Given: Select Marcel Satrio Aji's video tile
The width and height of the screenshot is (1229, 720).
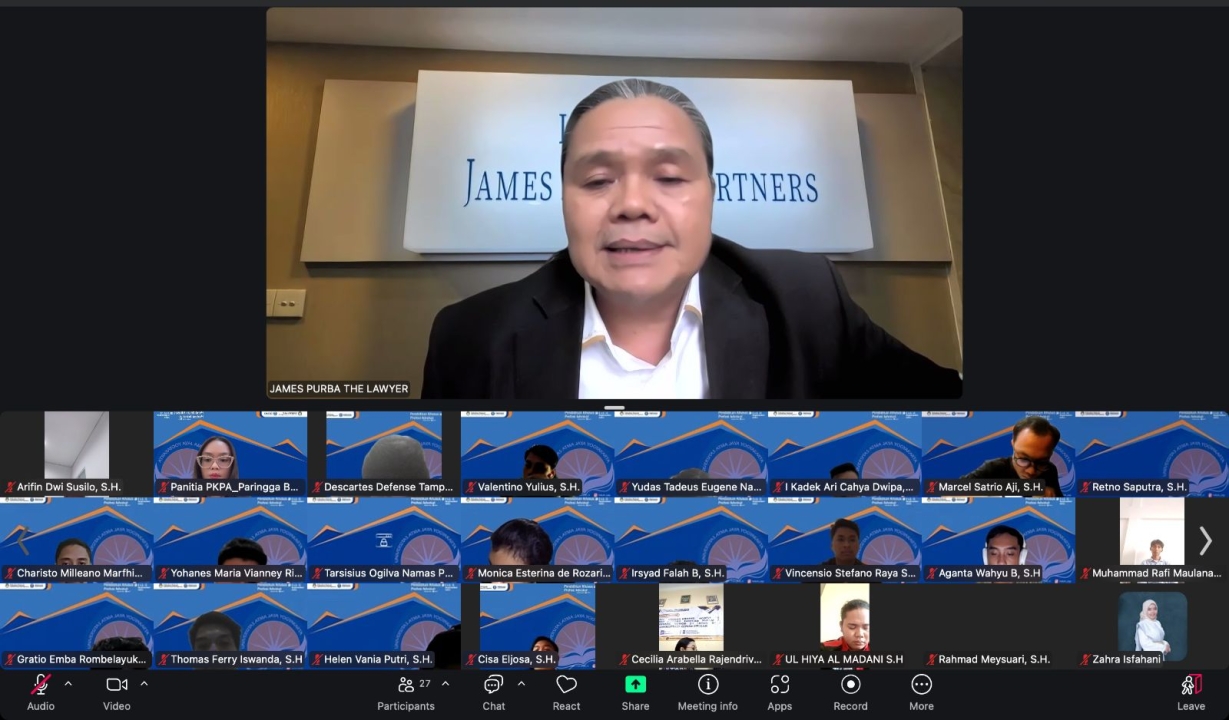Looking at the screenshot, I should [998, 454].
